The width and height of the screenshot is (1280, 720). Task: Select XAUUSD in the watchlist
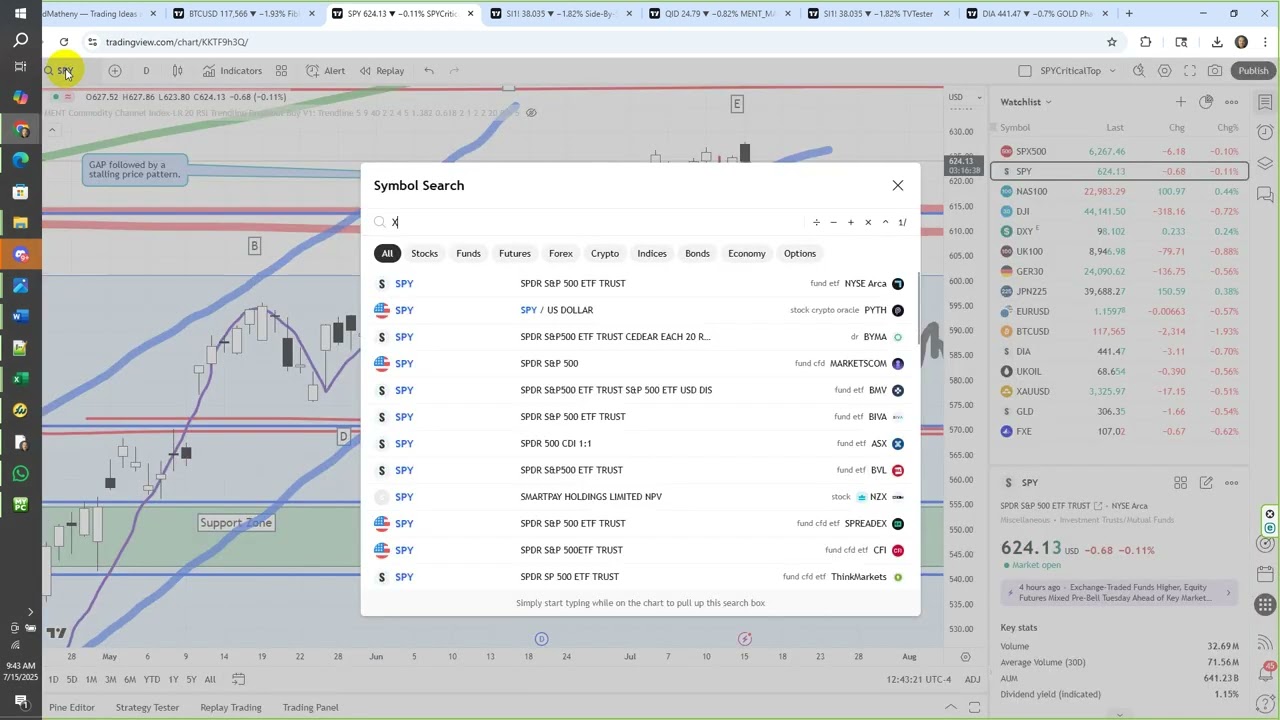1120,391
